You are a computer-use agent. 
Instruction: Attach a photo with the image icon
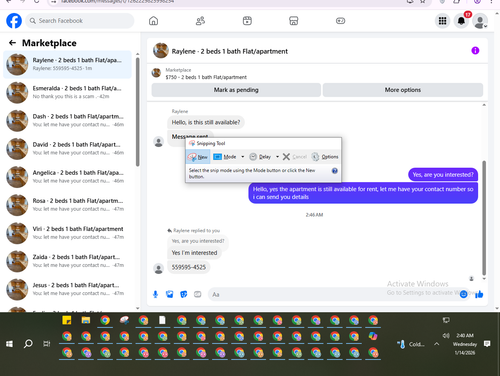(x=170, y=294)
